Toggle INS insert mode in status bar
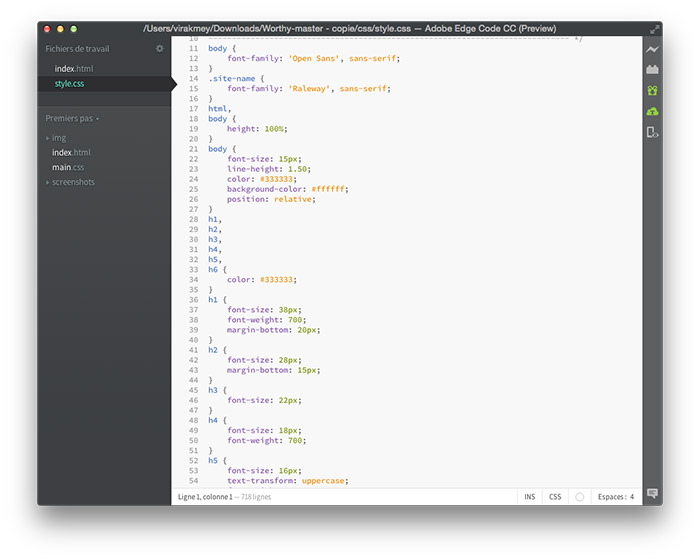Screen dimensions: 700x559 (530, 497)
